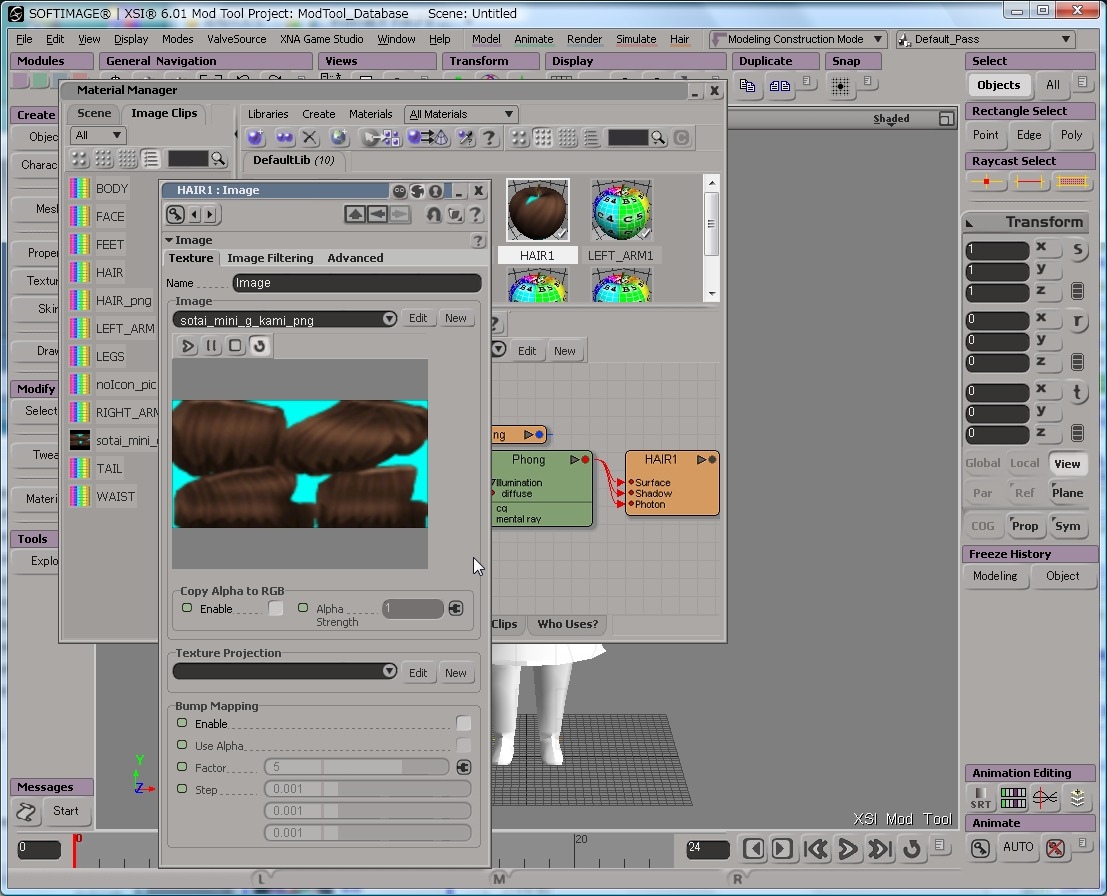
Task: Switch to the Image Filtering tab
Action: click(270, 258)
